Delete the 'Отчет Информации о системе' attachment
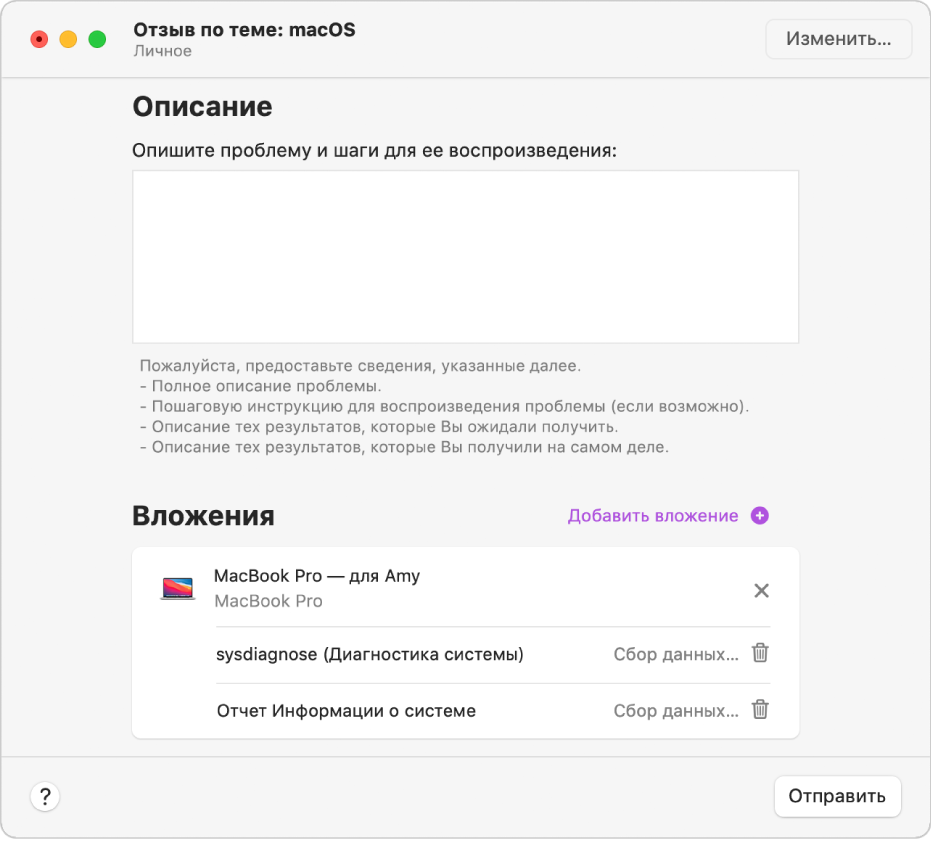This screenshot has width=931, height=841. 760,709
